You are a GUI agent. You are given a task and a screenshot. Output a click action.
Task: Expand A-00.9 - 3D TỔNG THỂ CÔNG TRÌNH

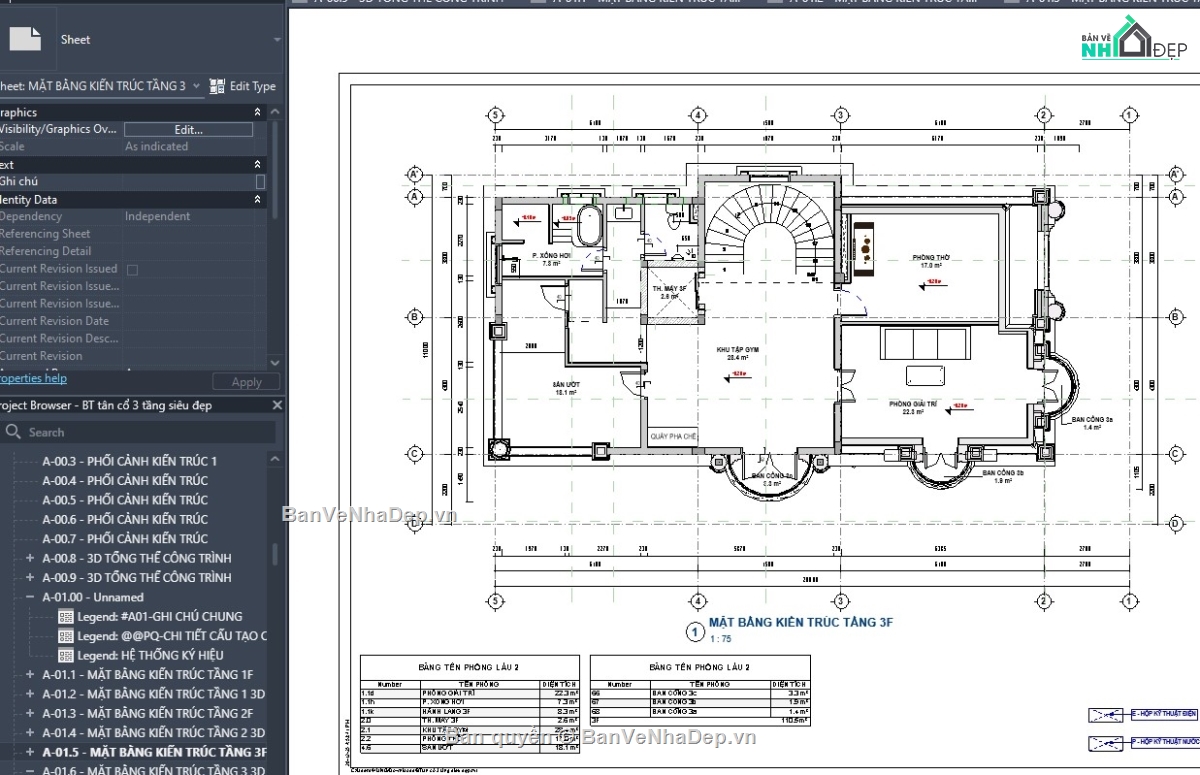click(30, 578)
